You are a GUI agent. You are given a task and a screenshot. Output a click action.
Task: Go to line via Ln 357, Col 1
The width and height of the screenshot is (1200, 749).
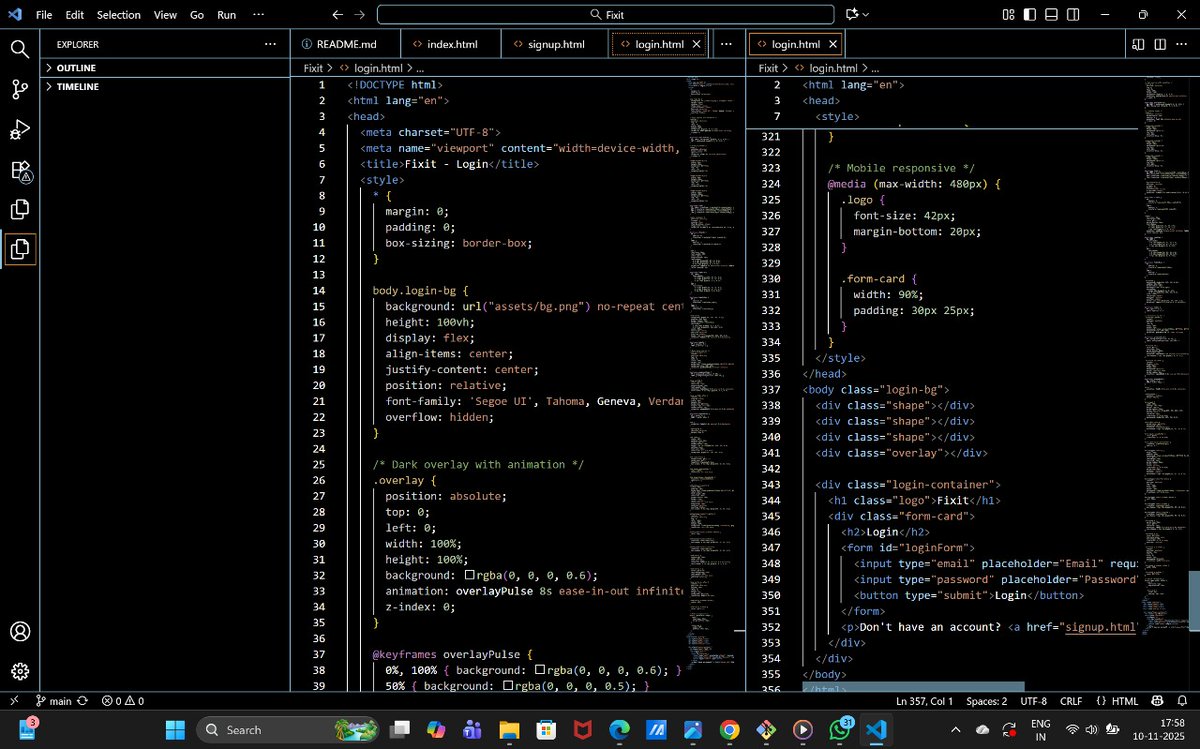[x=924, y=701]
